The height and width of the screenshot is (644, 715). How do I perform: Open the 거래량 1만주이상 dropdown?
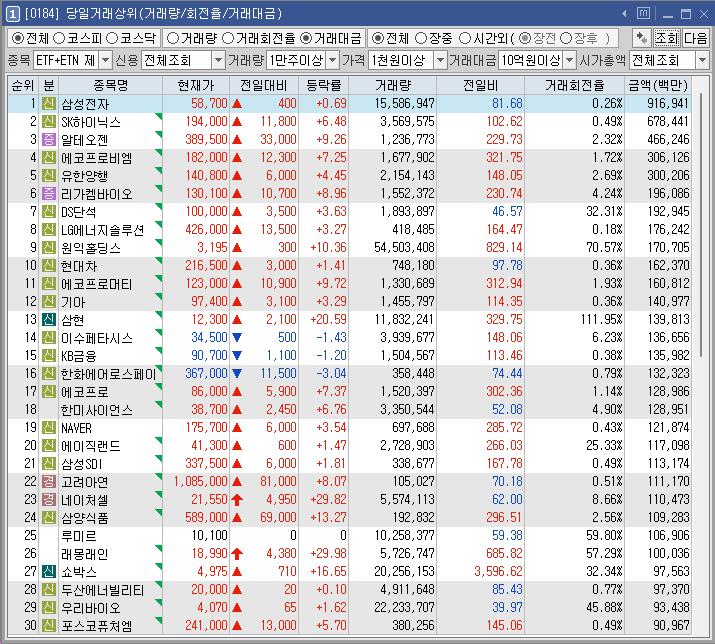[x=333, y=60]
